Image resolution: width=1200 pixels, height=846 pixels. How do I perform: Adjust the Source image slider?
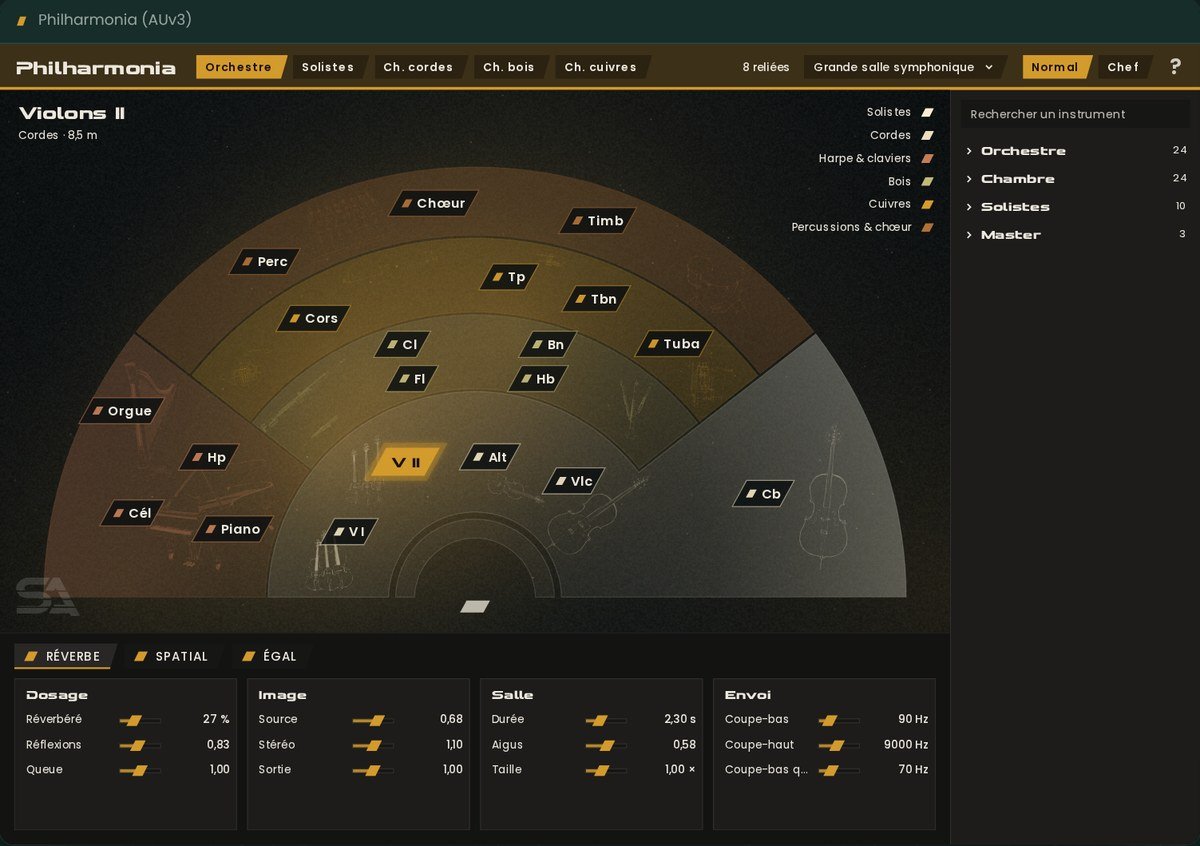click(373, 720)
